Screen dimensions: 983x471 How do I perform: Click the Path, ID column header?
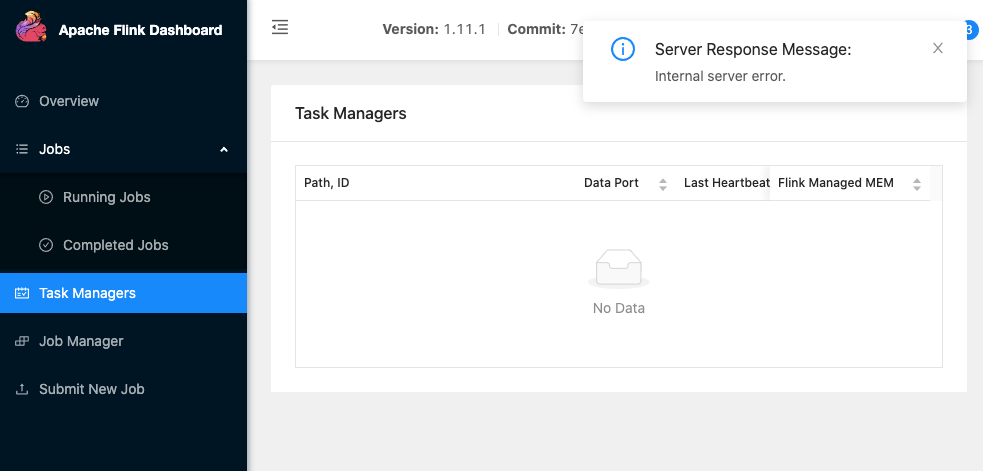click(327, 183)
